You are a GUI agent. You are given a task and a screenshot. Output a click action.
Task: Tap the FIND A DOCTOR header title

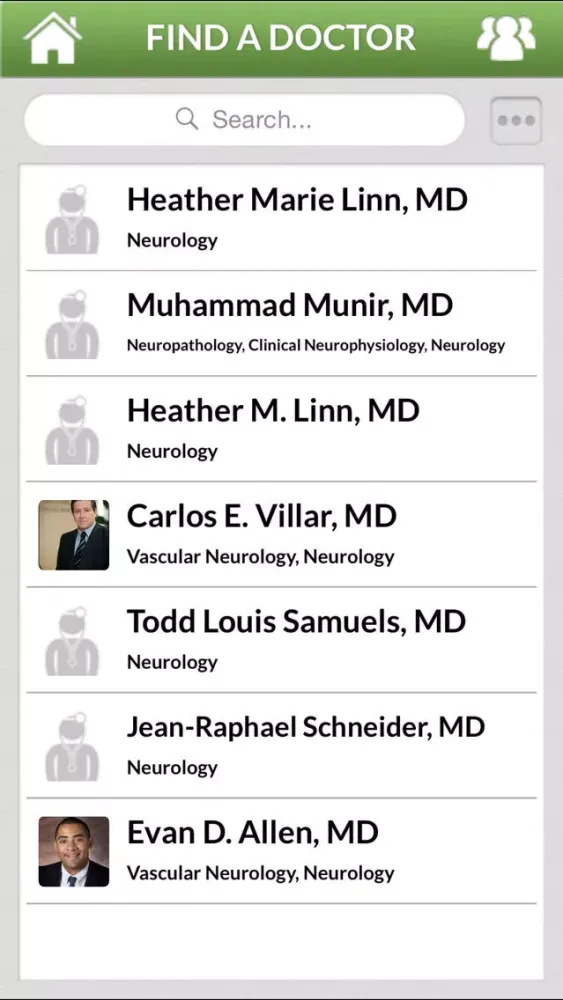281,38
